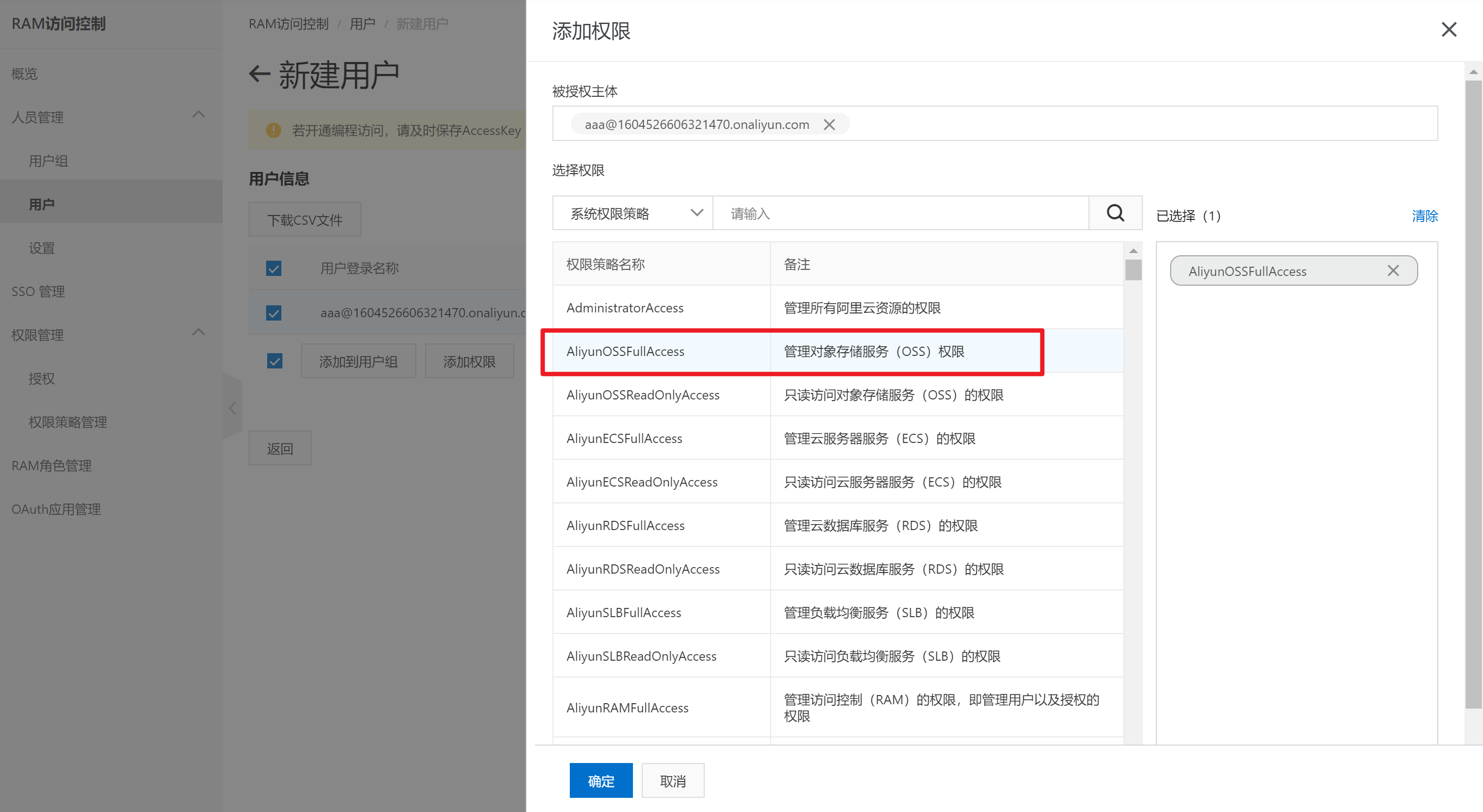The height and width of the screenshot is (812, 1483).
Task: Select the AliyunOSSFullAccess policy row
Action: [838, 350]
